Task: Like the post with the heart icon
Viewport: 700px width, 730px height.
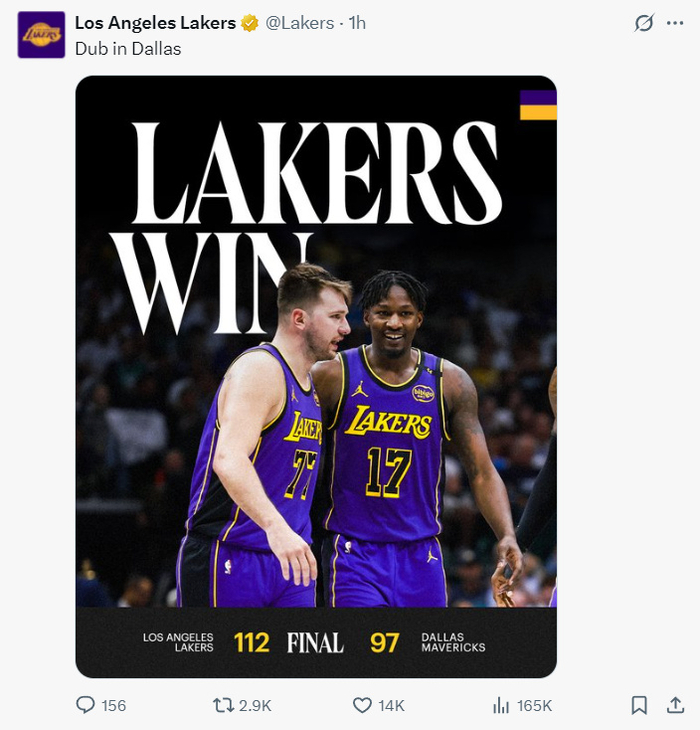Action: coord(362,705)
